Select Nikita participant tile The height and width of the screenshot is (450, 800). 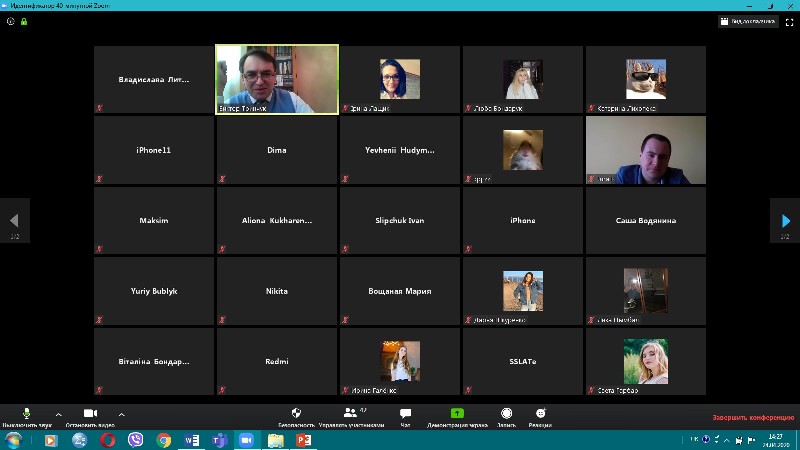tap(277, 291)
